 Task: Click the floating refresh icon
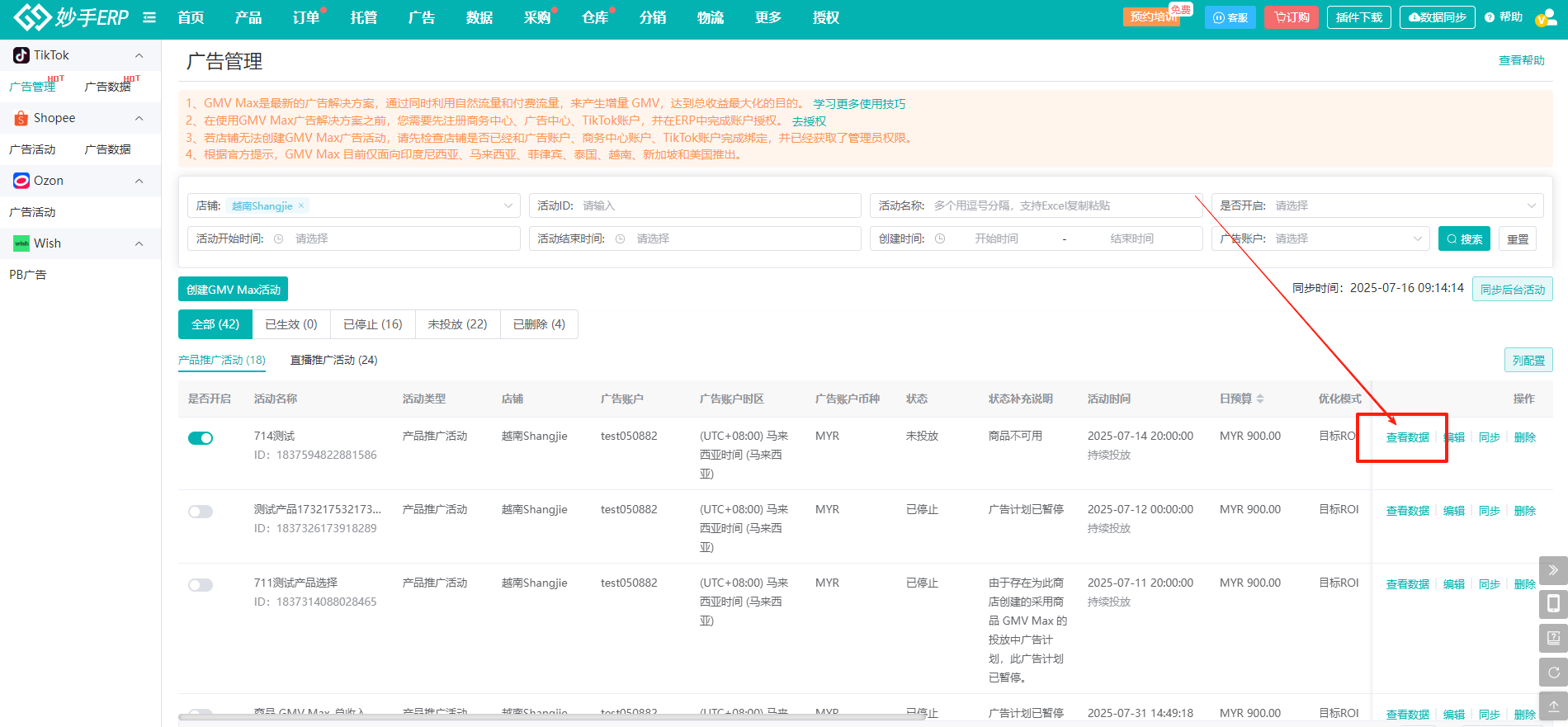[1553, 672]
